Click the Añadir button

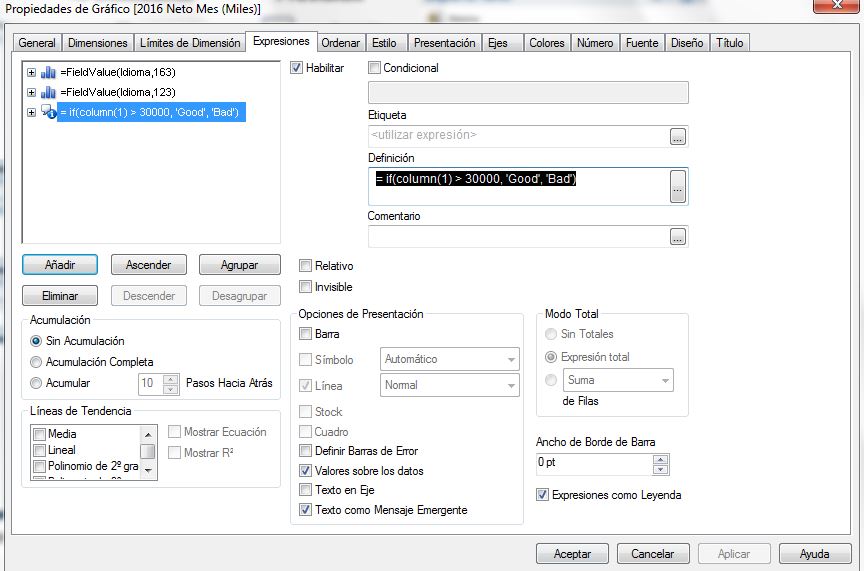(x=59, y=265)
